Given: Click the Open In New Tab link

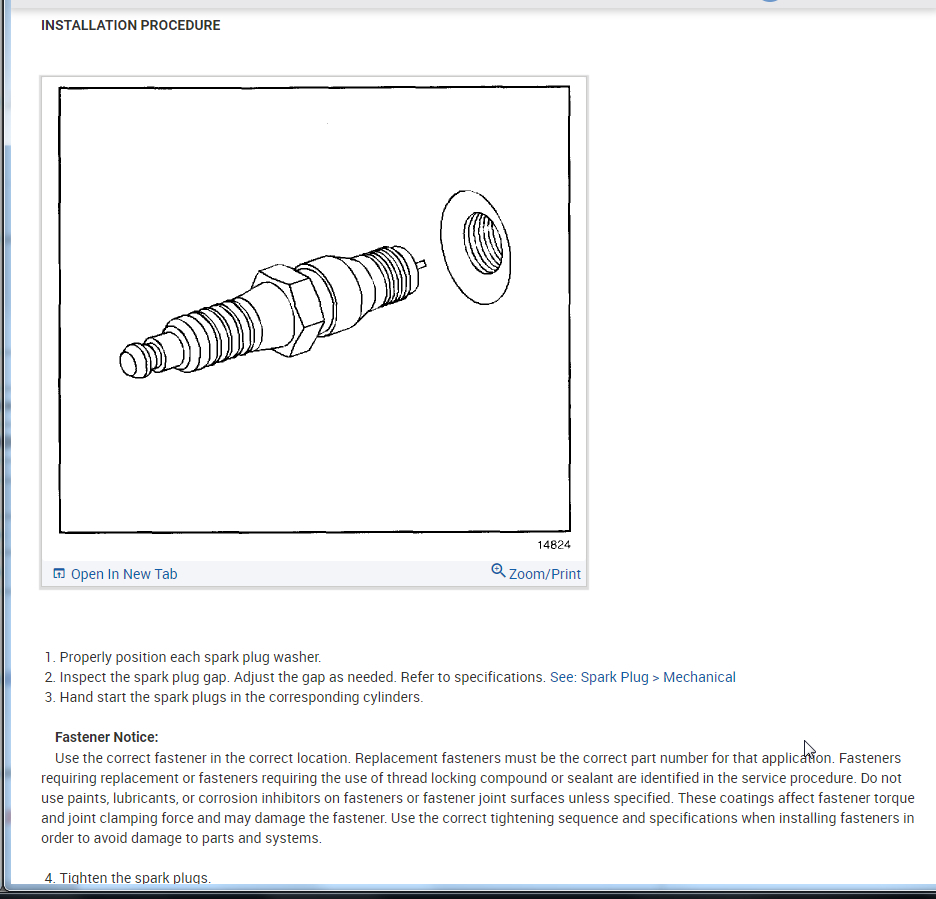Looking at the screenshot, I should [x=124, y=574].
